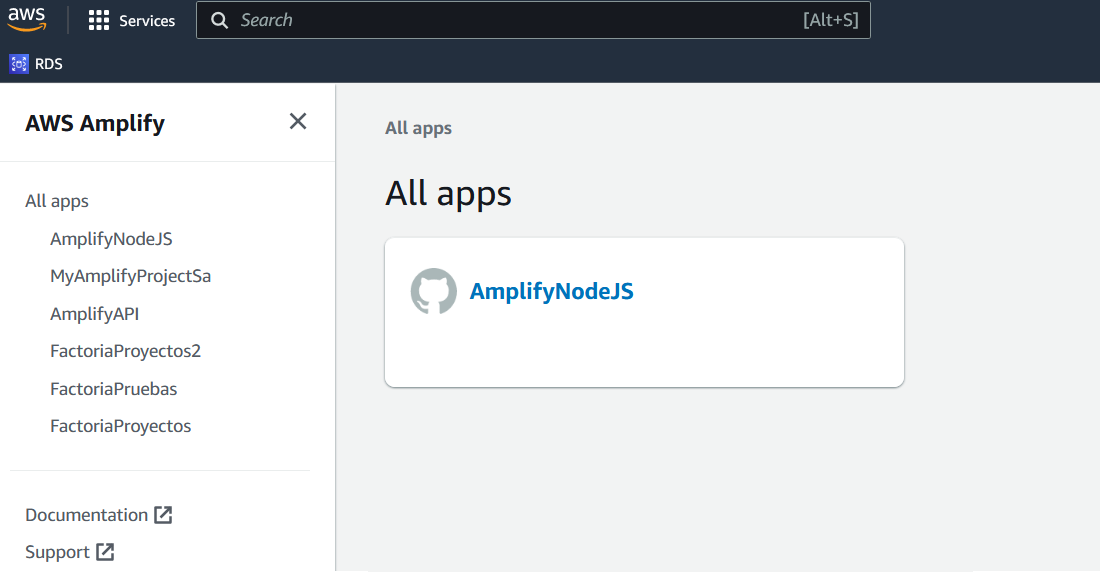Click external link icon beside Support
Screen dimensions: 1100x572
[x=105, y=552]
